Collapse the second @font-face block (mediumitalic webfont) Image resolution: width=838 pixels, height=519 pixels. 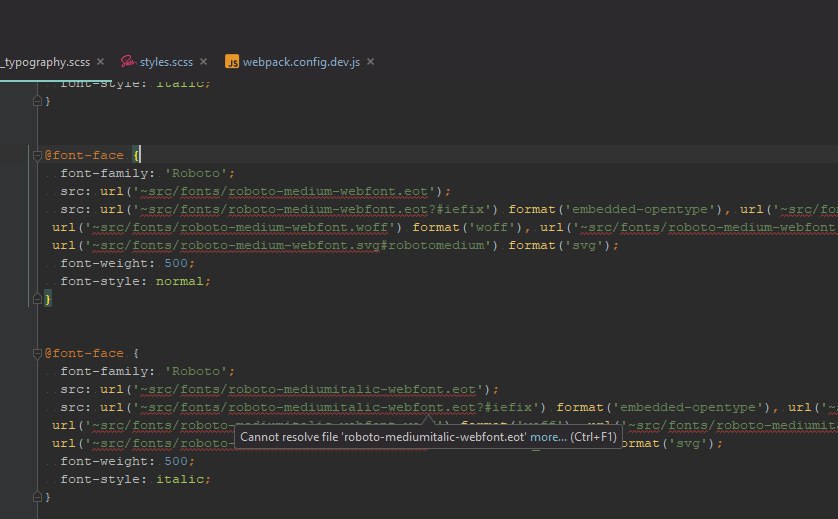[37, 353]
